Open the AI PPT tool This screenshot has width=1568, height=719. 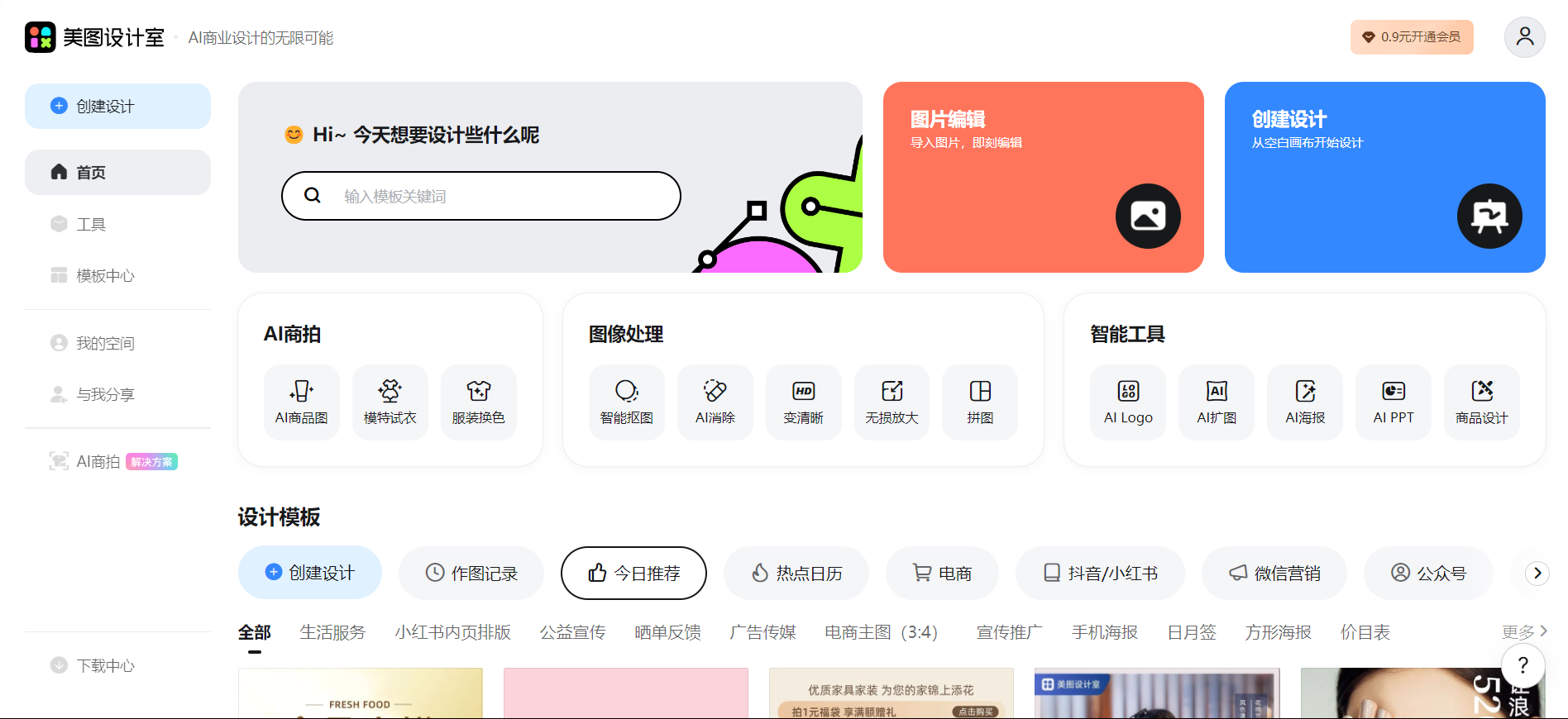pyautogui.click(x=1394, y=402)
